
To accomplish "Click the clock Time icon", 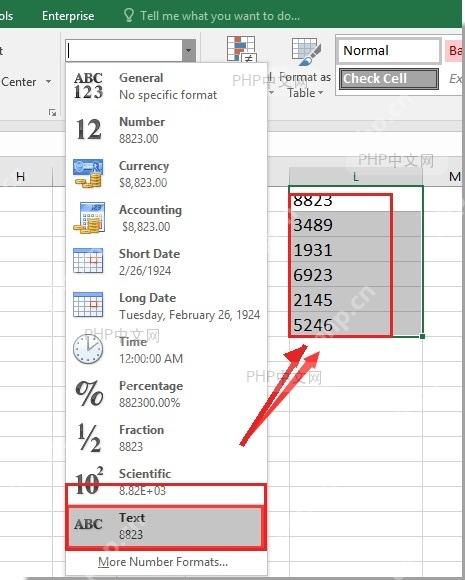I will [x=88, y=349].
